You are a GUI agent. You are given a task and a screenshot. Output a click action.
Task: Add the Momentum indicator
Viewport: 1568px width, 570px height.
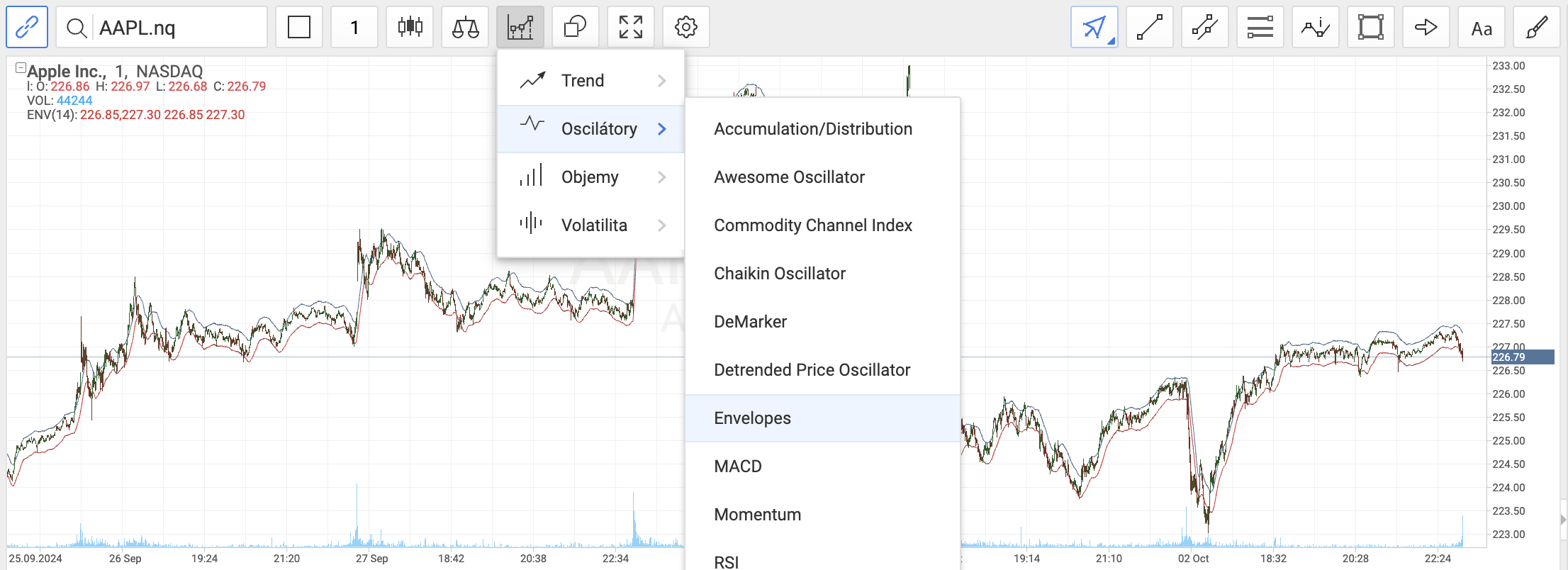coord(822,515)
